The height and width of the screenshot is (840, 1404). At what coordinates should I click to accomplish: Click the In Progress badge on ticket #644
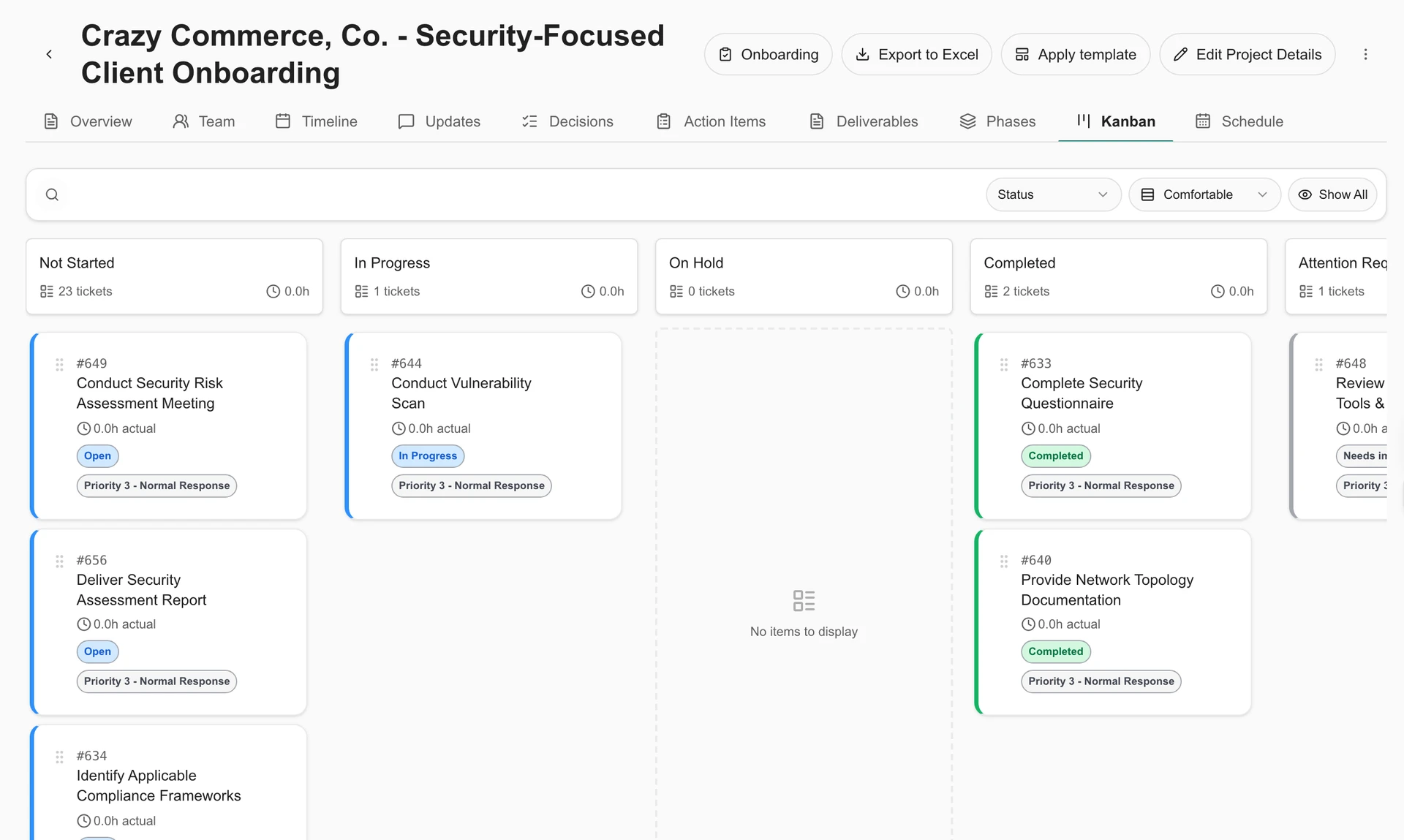point(428,456)
